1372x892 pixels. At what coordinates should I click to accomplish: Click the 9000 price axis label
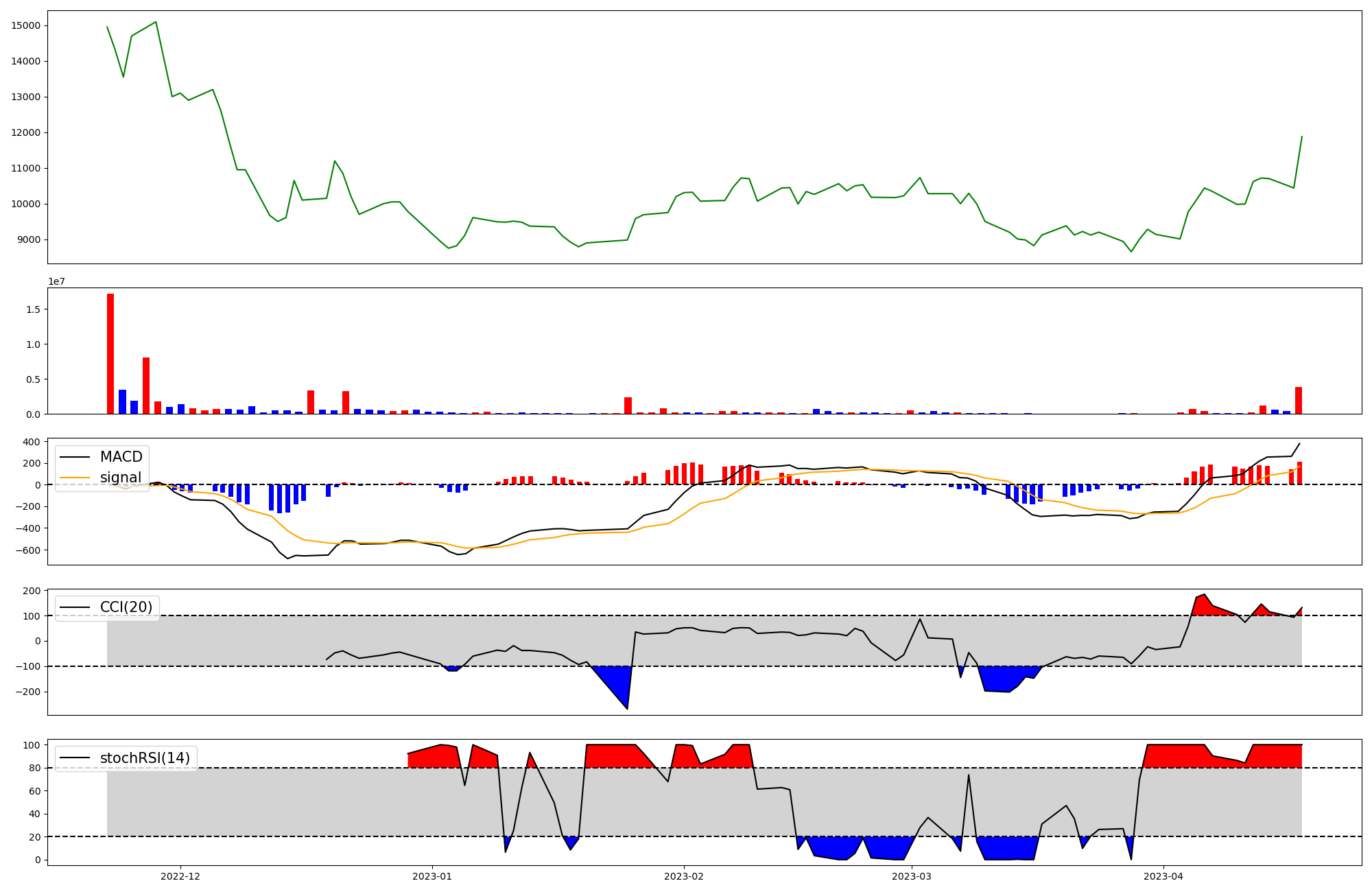(29, 239)
